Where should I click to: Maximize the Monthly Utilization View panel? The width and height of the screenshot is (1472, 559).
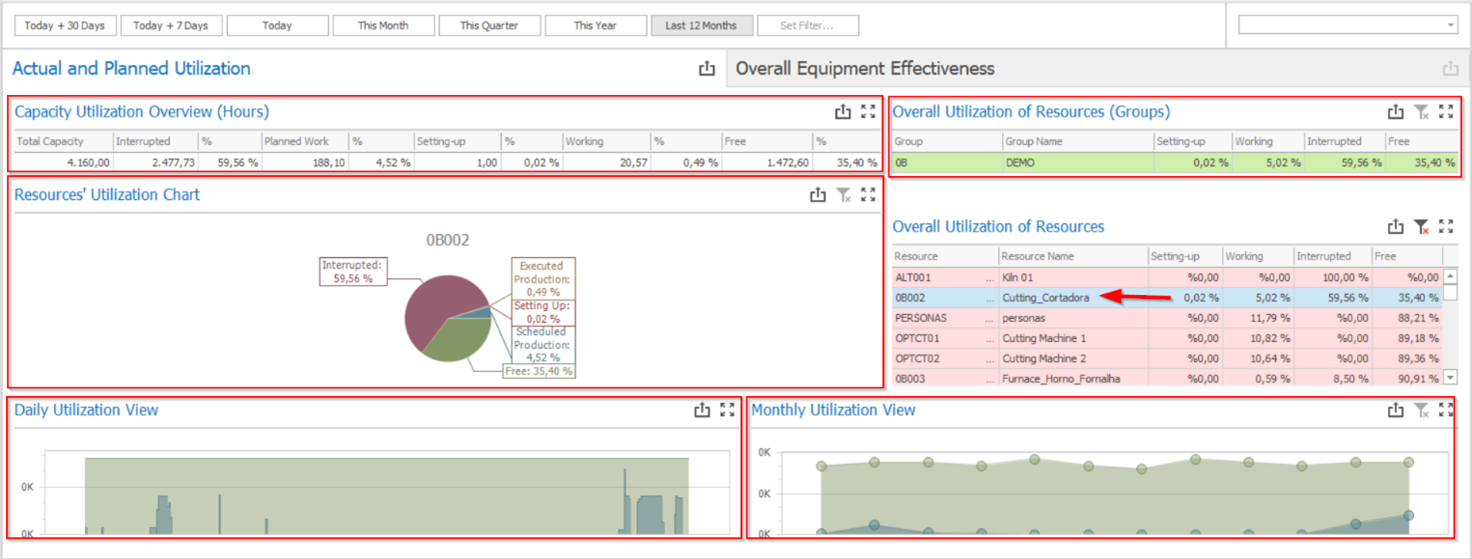coord(1446,410)
